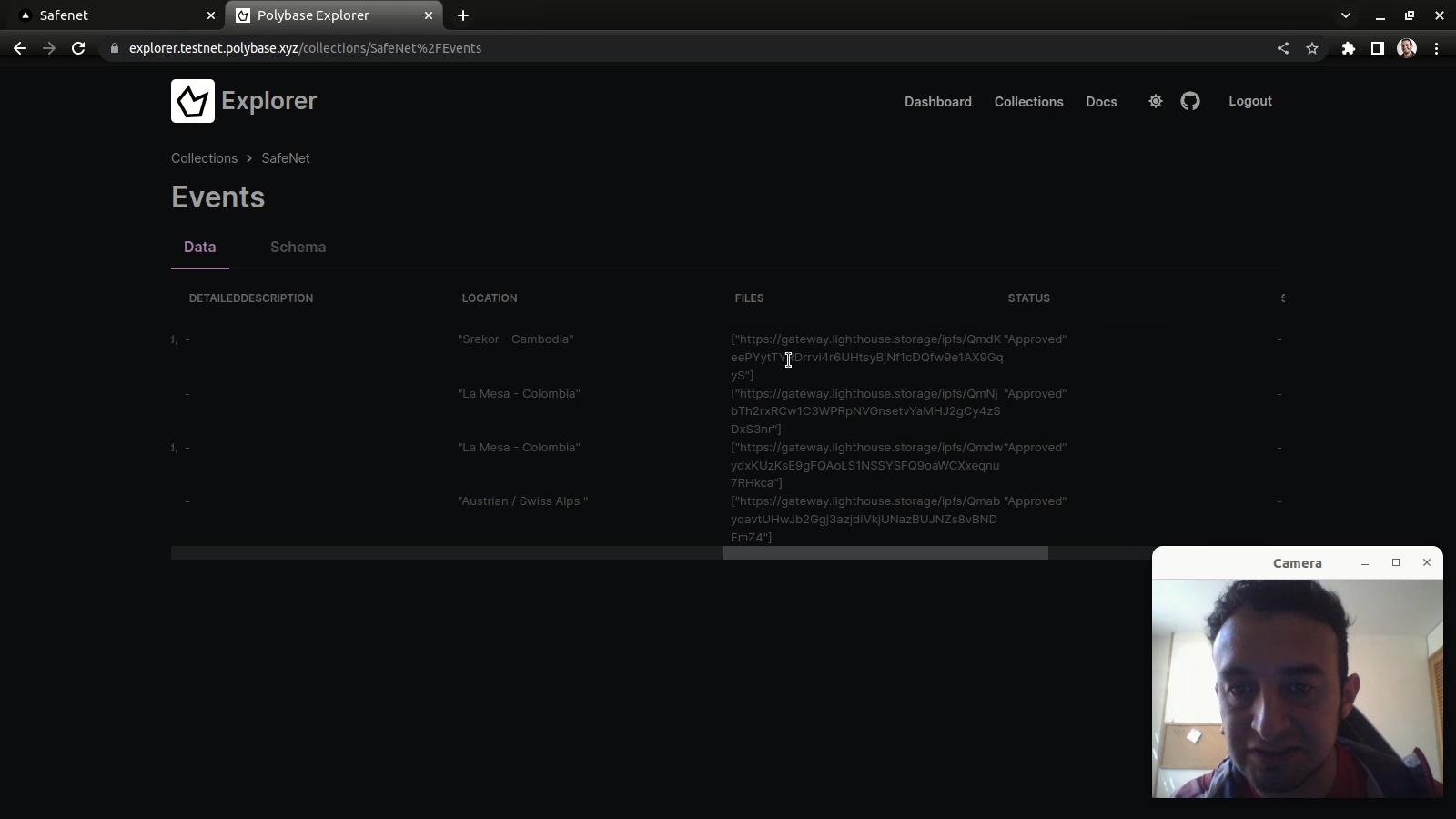Open Collections in the top navigation

[x=1029, y=102]
